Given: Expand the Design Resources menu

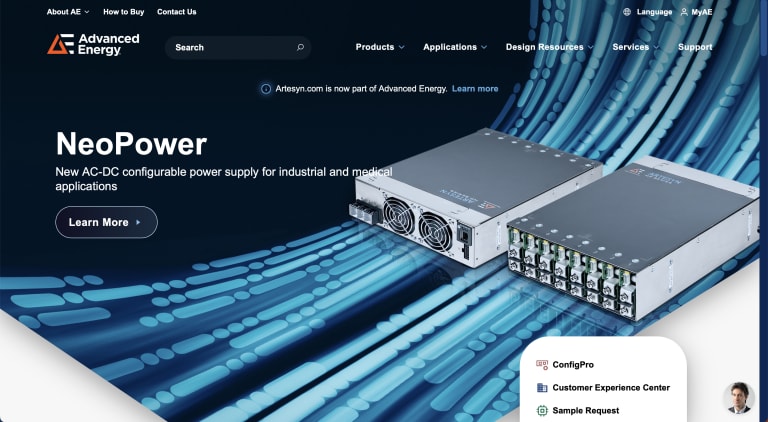Looking at the screenshot, I should pyautogui.click(x=550, y=47).
